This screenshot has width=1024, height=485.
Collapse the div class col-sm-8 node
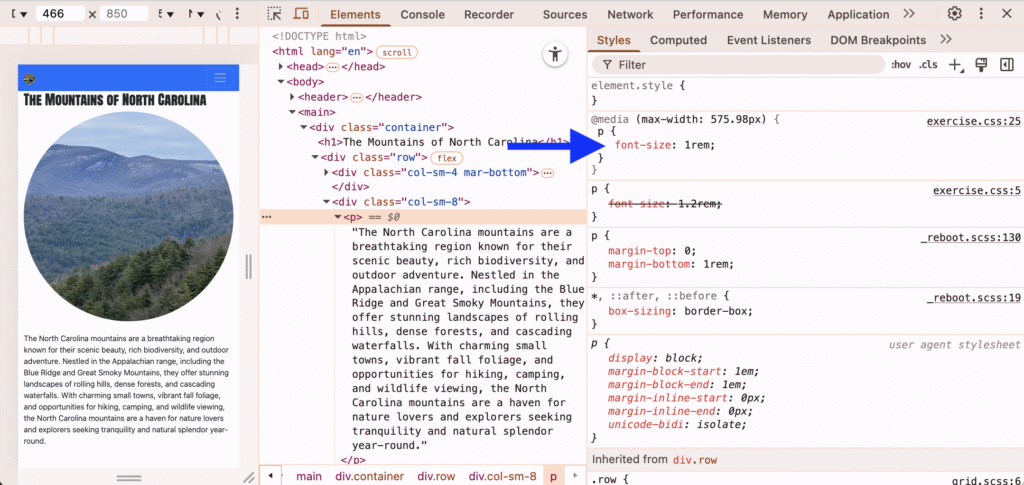pyautogui.click(x=327, y=202)
